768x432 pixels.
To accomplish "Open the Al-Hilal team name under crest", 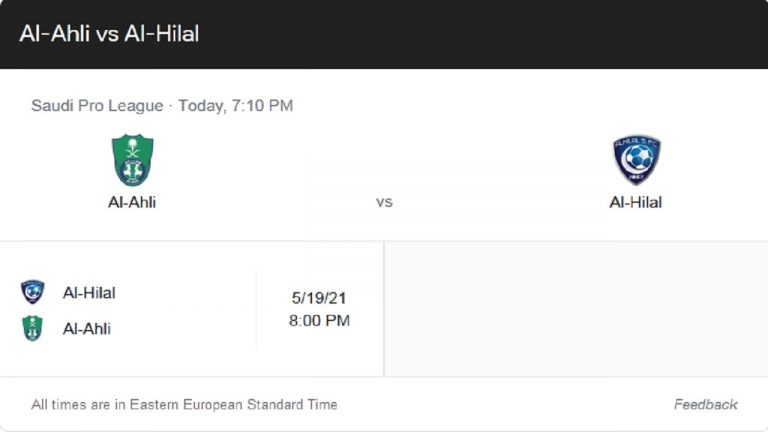I will 635,202.
